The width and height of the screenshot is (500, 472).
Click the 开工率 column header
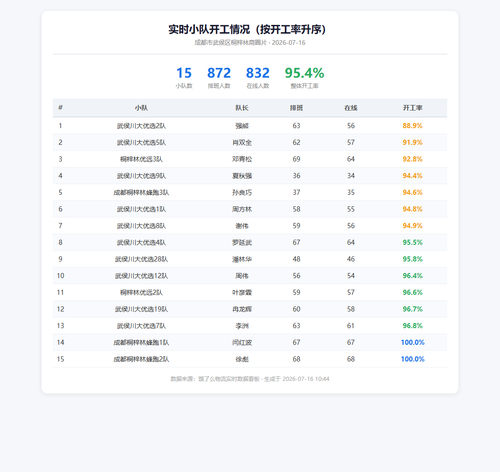pyautogui.click(x=413, y=108)
